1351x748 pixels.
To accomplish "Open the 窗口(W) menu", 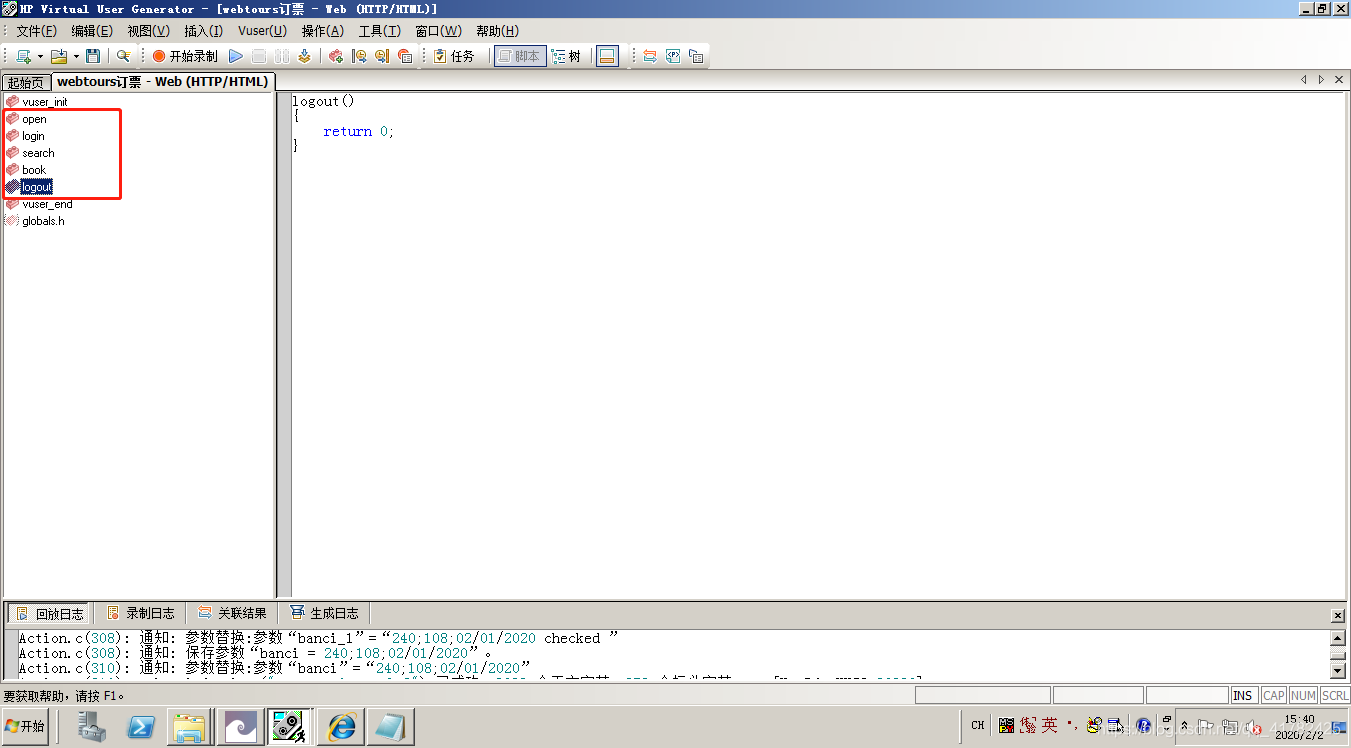I will 438,31.
